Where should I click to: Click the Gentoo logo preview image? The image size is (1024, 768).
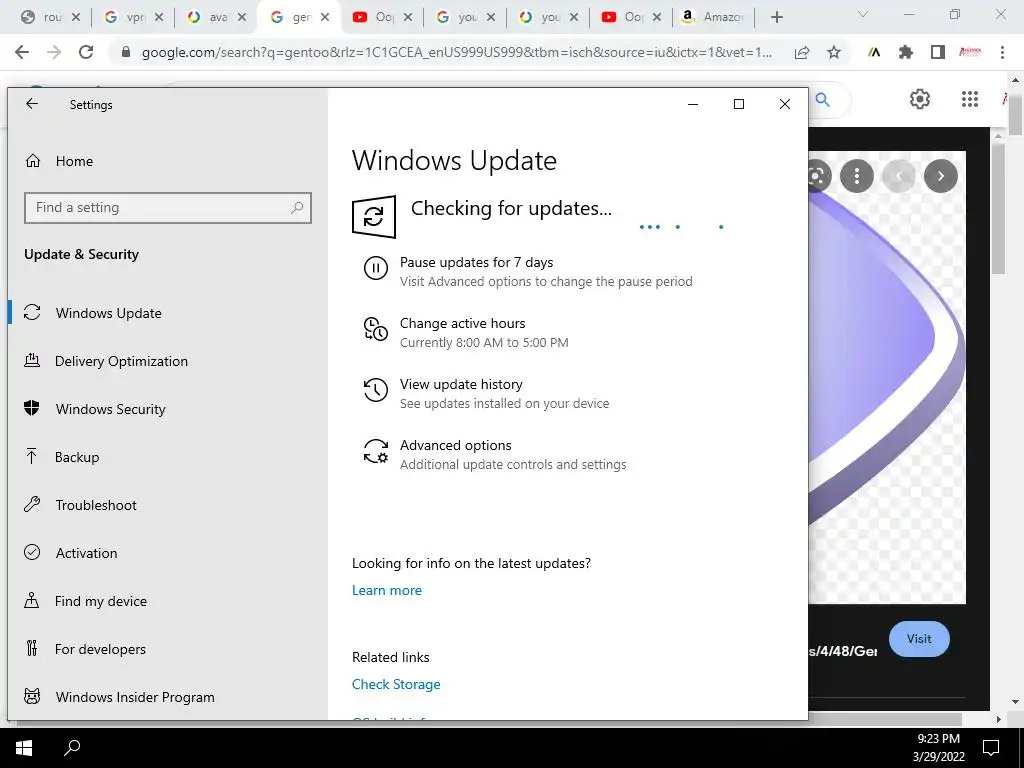[887, 377]
